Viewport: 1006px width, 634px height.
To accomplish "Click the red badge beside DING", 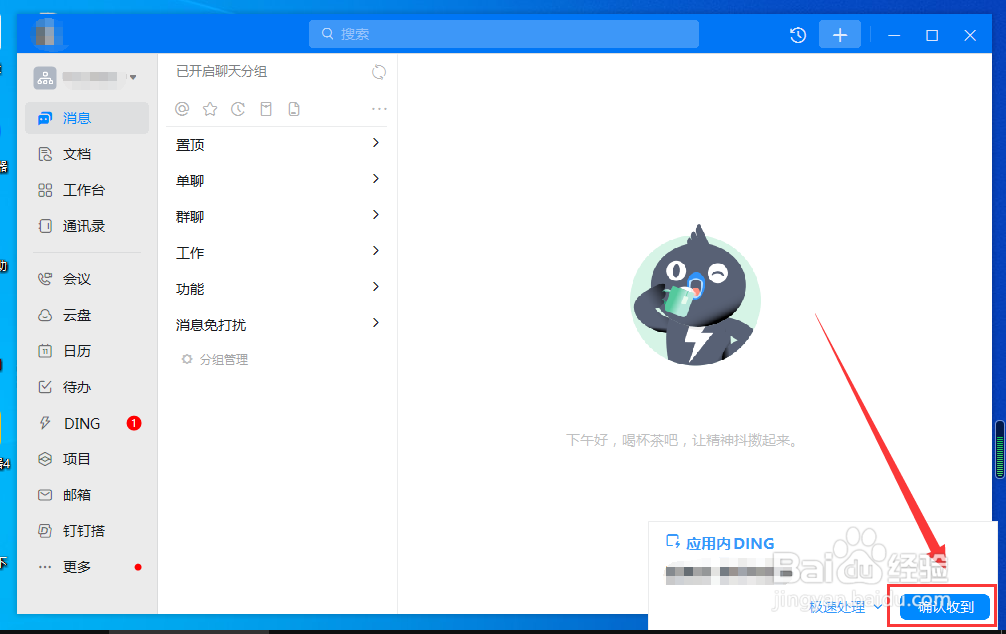I will 133,423.
